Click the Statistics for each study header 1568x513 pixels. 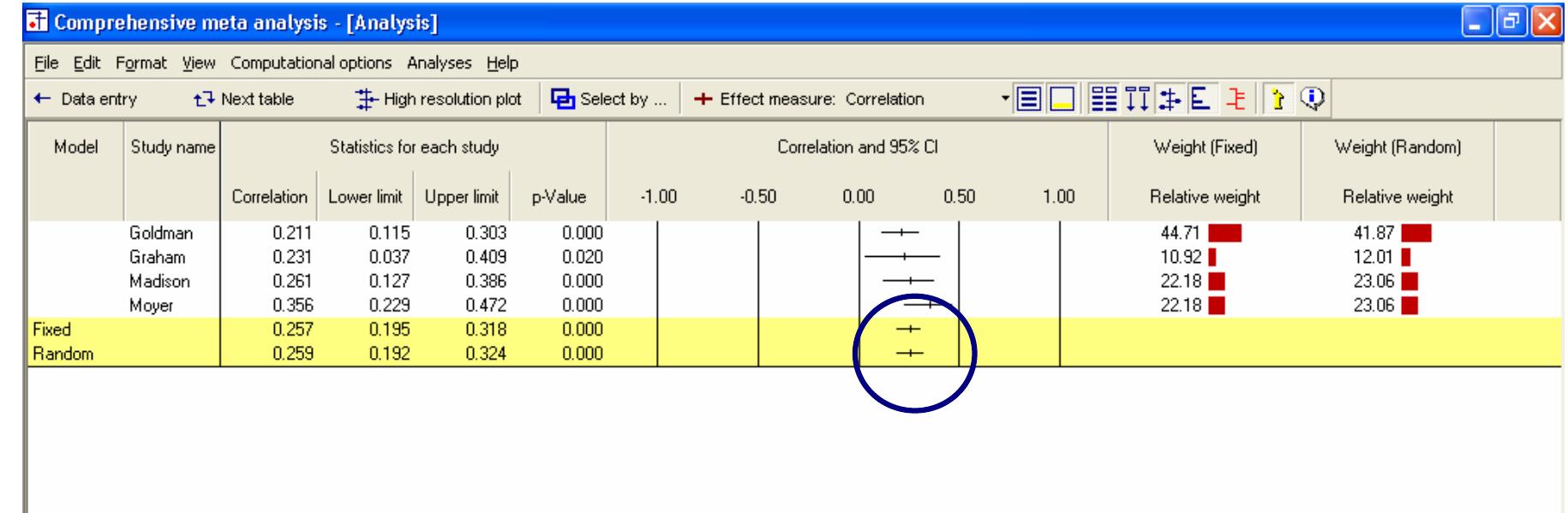(414, 147)
